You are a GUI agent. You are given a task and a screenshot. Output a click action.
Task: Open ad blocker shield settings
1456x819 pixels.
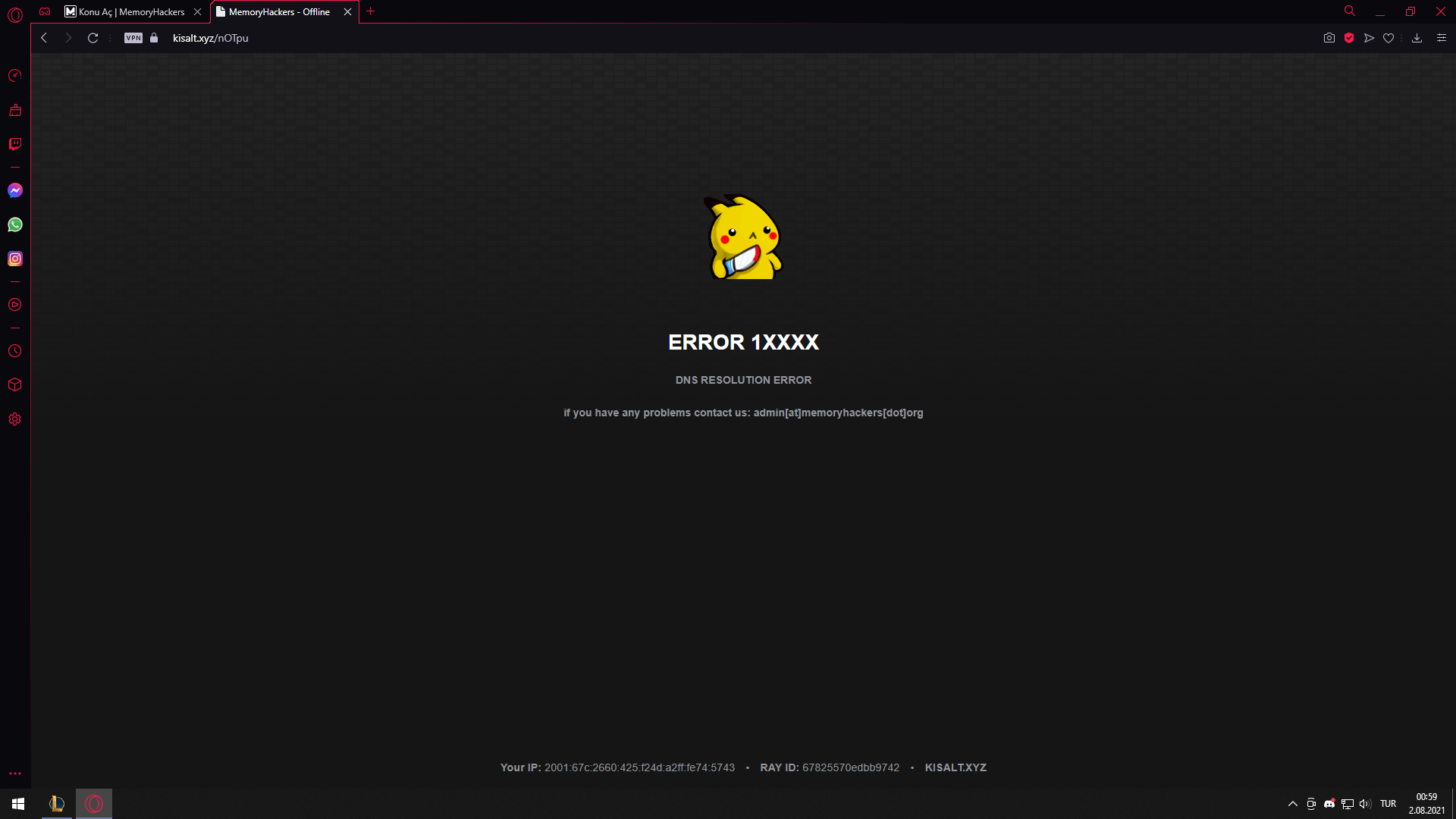pos(1349,38)
